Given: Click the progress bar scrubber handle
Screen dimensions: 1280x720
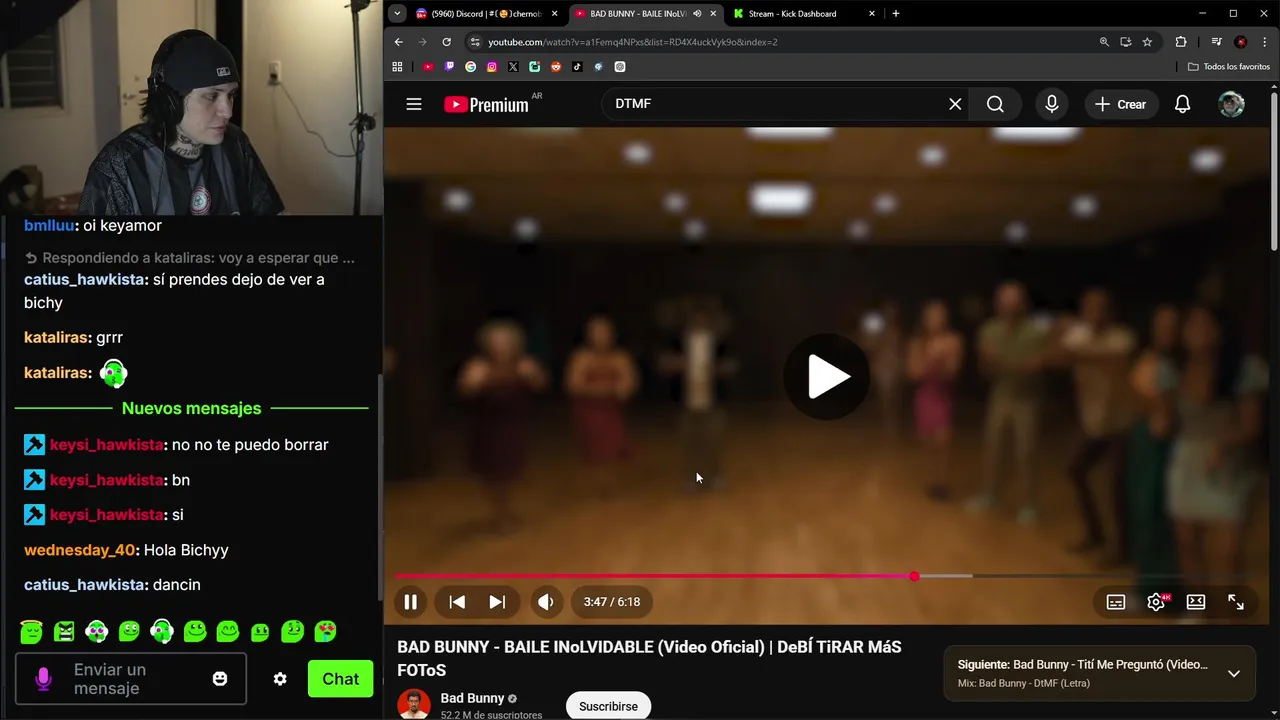Looking at the screenshot, I should pos(914,576).
